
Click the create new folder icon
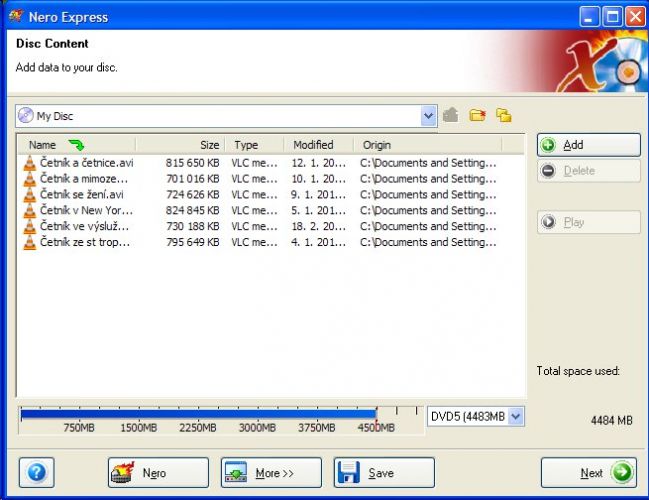[477, 115]
